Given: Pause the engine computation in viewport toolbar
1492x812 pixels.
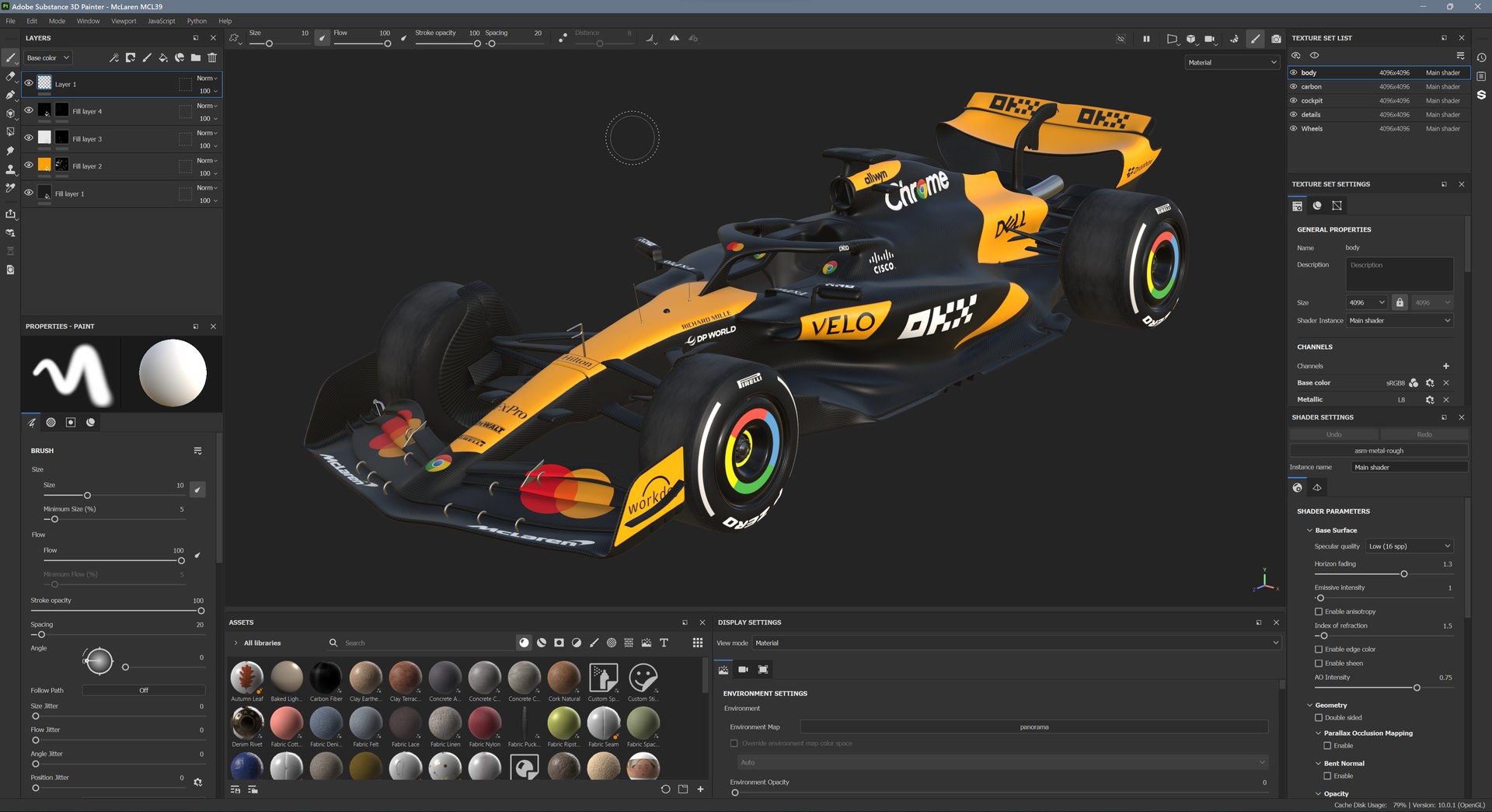Looking at the screenshot, I should pyautogui.click(x=1146, y=39).
